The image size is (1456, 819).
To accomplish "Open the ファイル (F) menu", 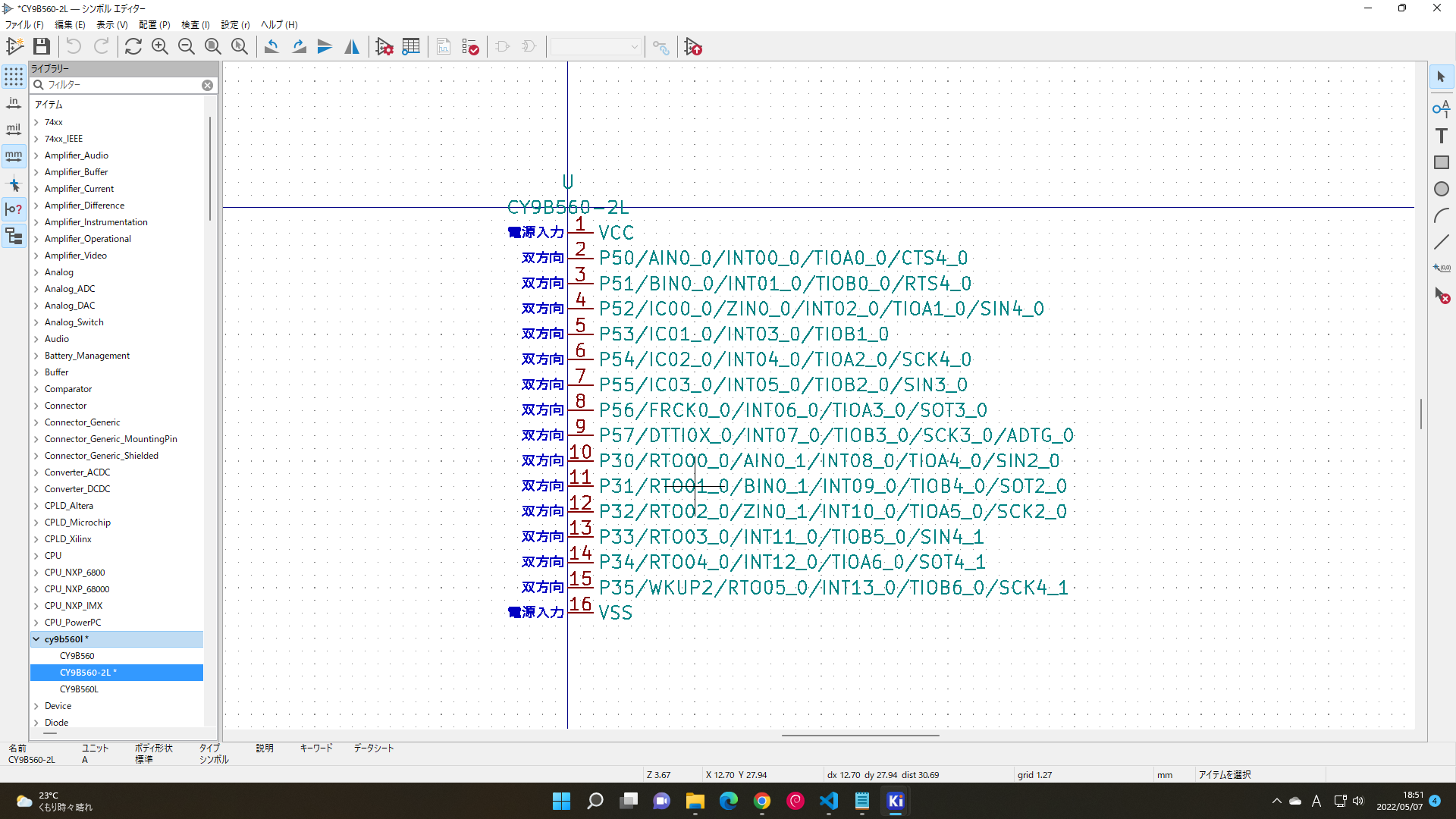I will (x=24, y=25).
